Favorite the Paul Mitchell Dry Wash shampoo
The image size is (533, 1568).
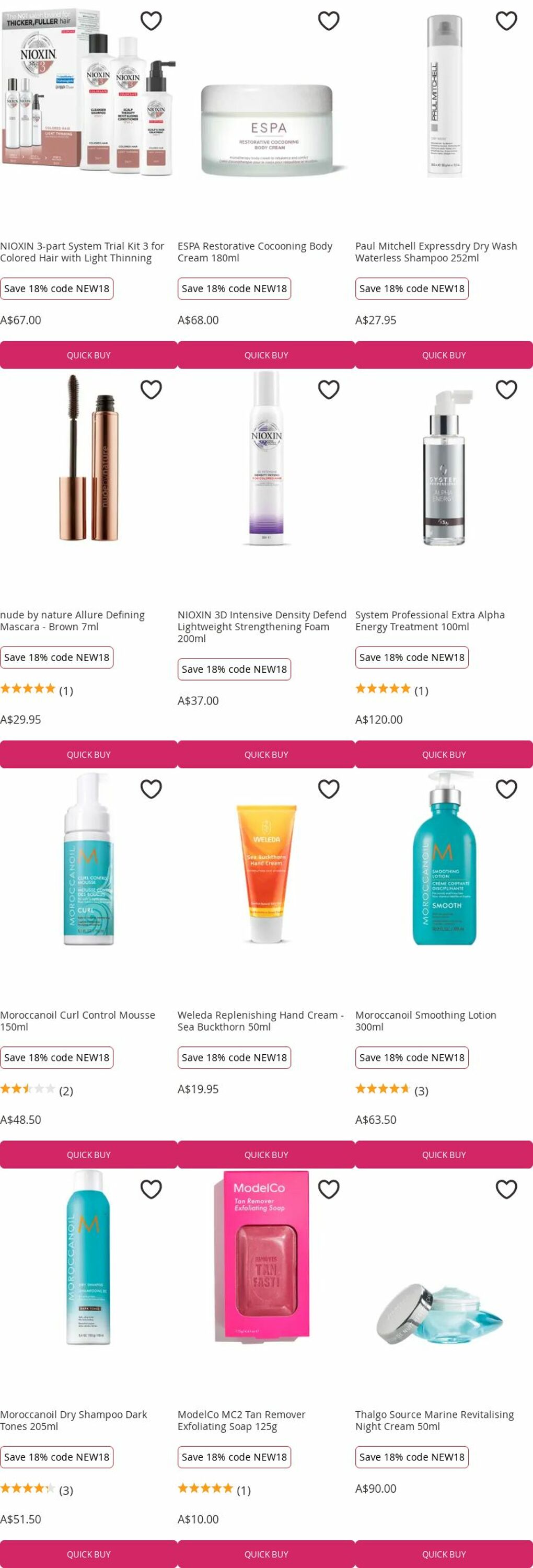[x=506, y=21]
